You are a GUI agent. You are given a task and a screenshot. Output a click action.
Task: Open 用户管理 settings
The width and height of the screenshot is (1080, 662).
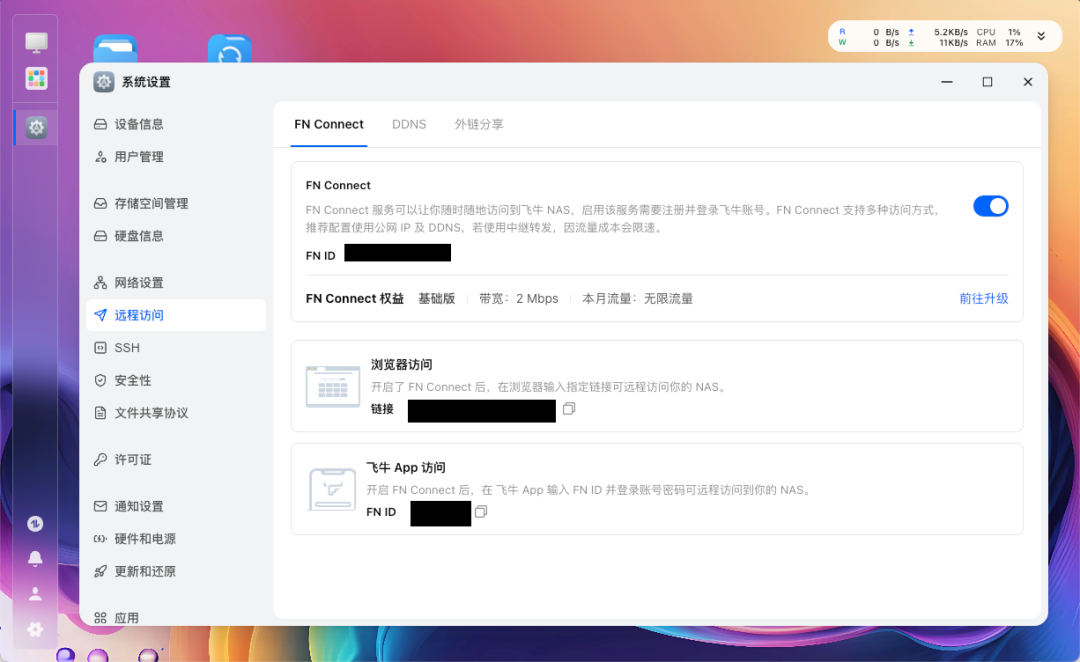click(176, 156)
